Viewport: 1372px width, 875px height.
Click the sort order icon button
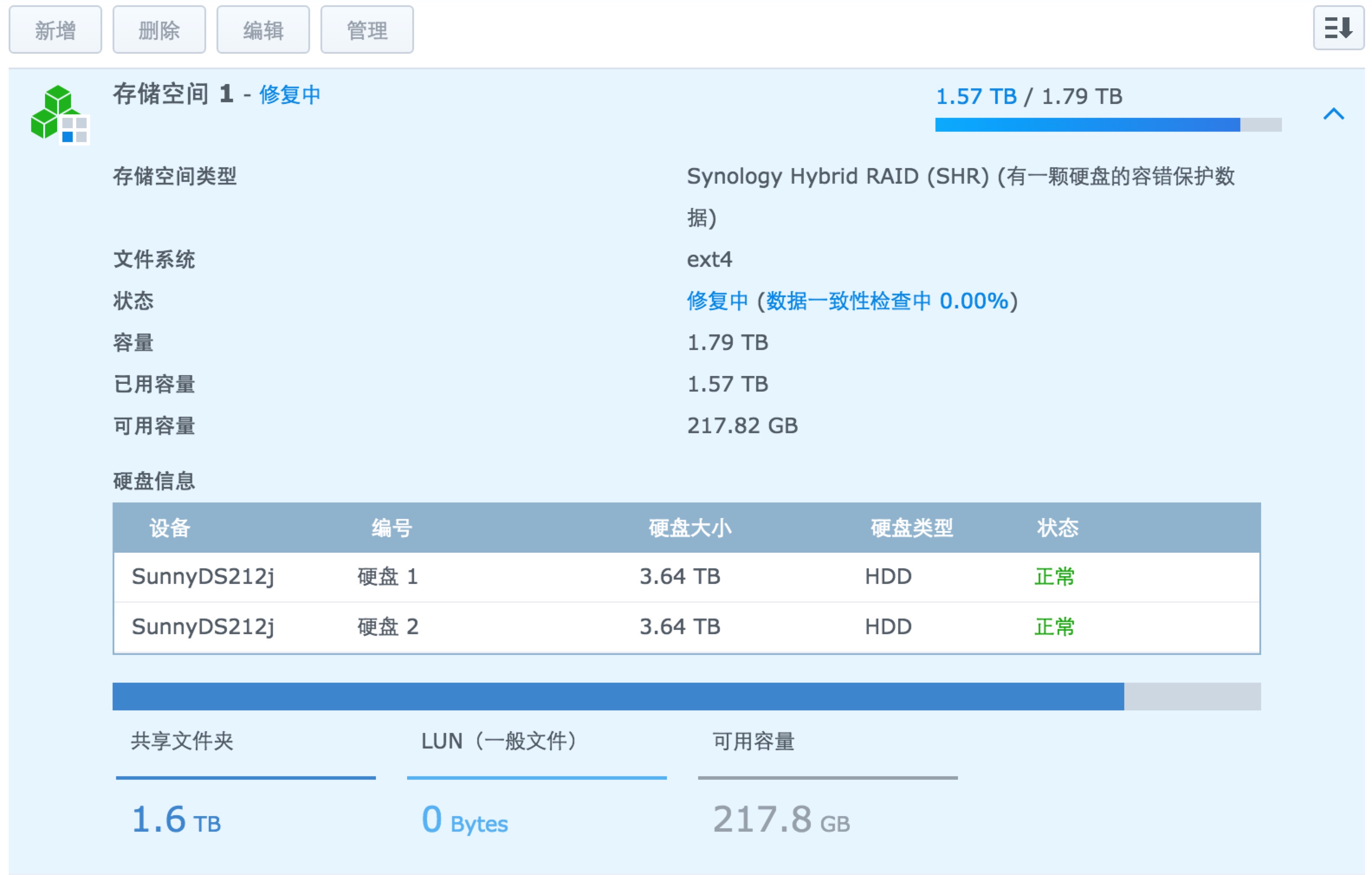coord(1338,28)
